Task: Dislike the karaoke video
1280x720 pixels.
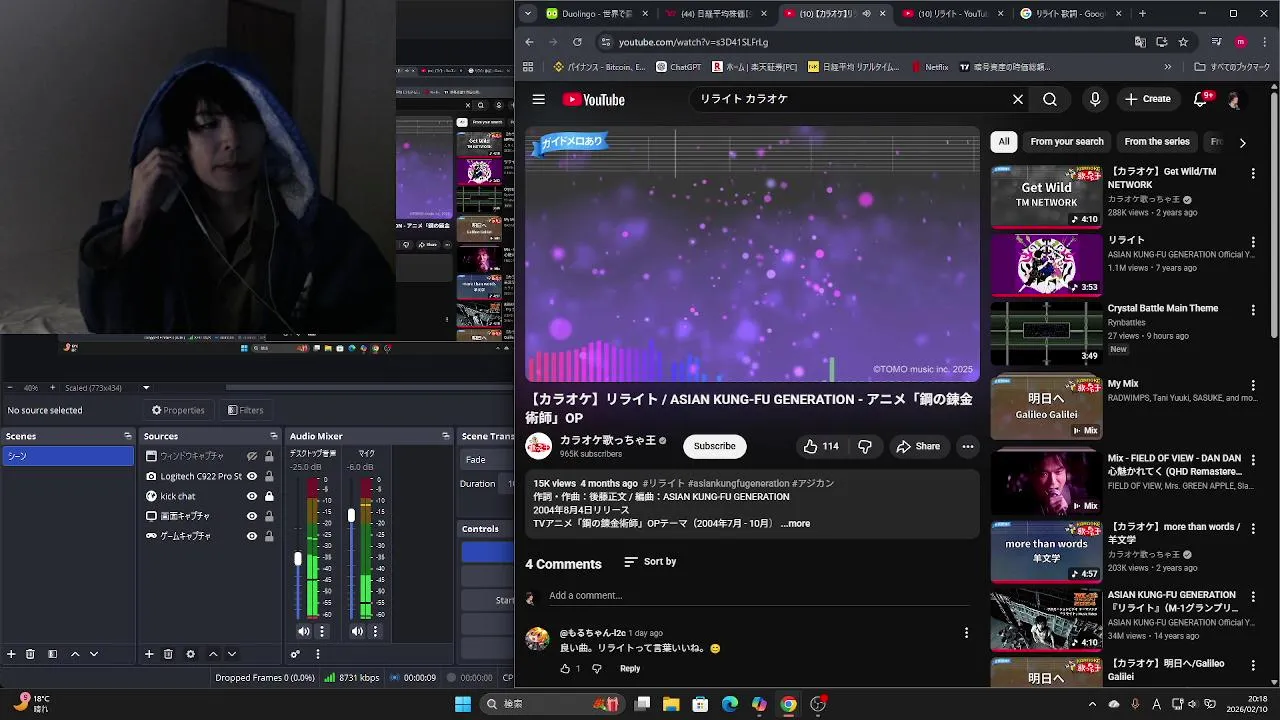Action: coord(865,446)
